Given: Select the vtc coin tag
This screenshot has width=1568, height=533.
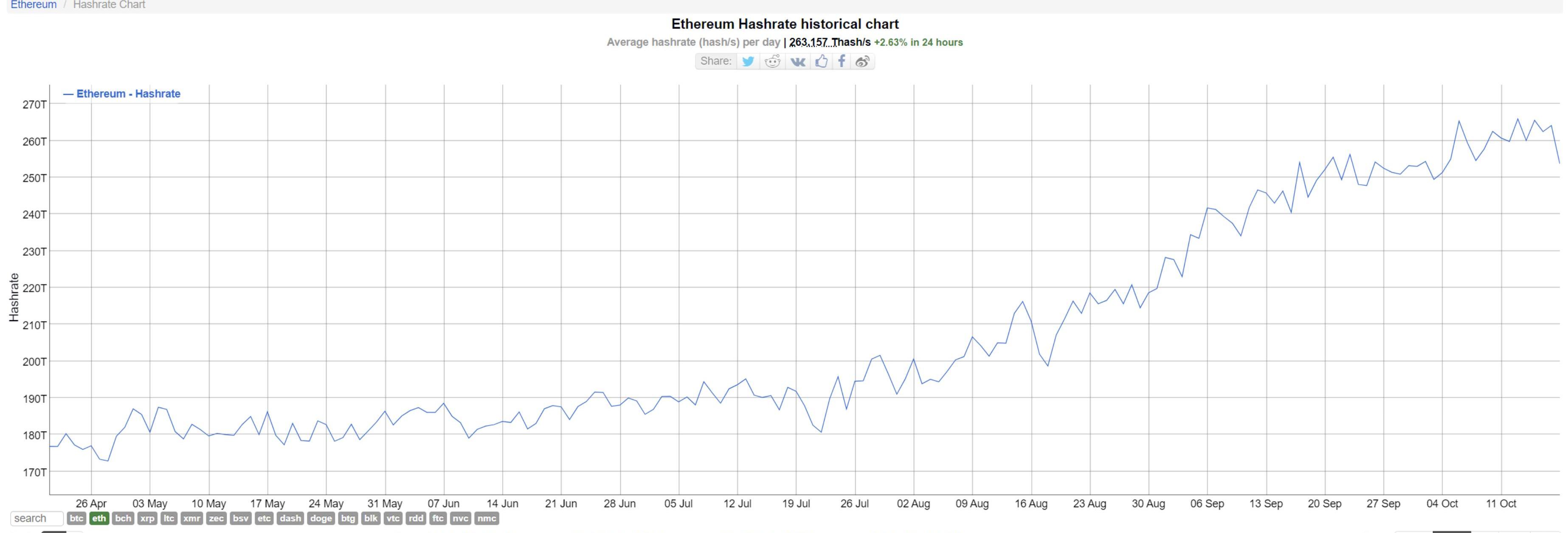Looking at the screenshot, I should (393, 519).
